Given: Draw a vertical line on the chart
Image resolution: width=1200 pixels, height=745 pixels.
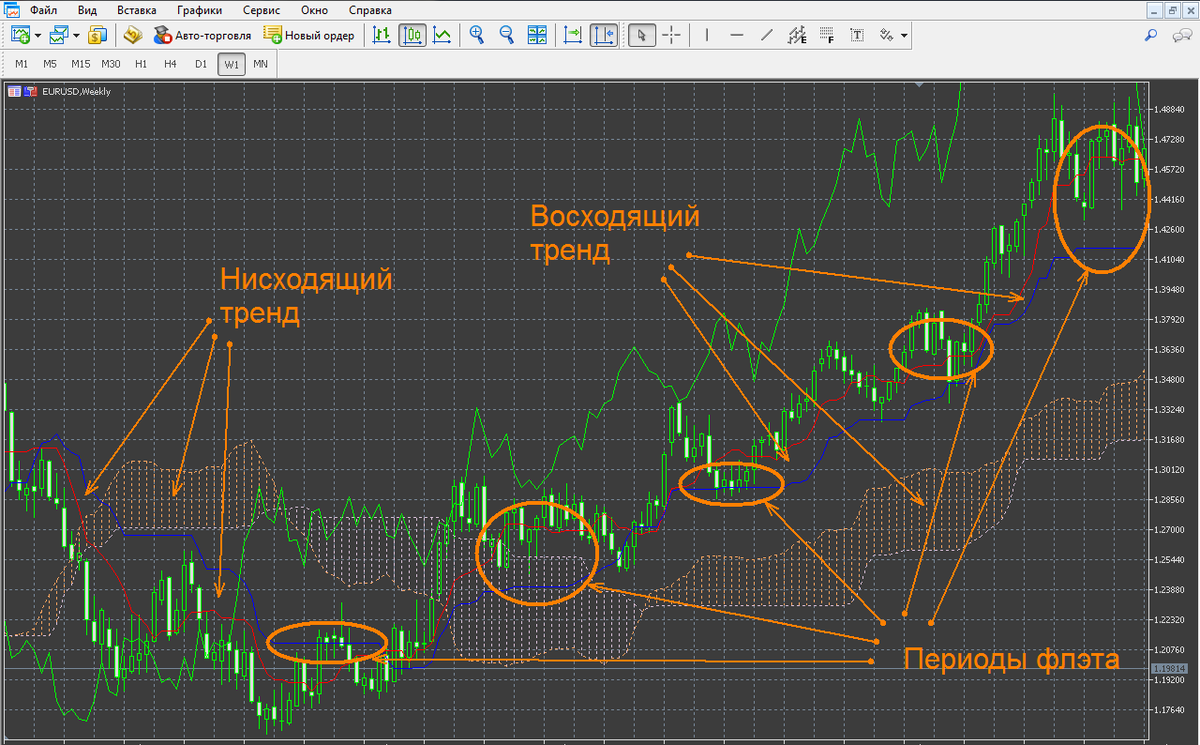Looking at the screenshot, I should click(707, 35).
